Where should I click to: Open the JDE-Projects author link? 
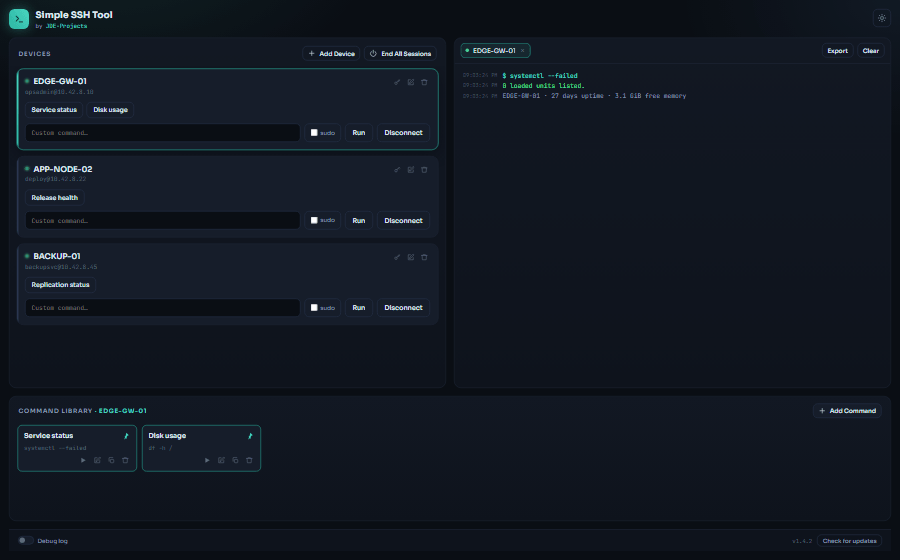point(67,26)
